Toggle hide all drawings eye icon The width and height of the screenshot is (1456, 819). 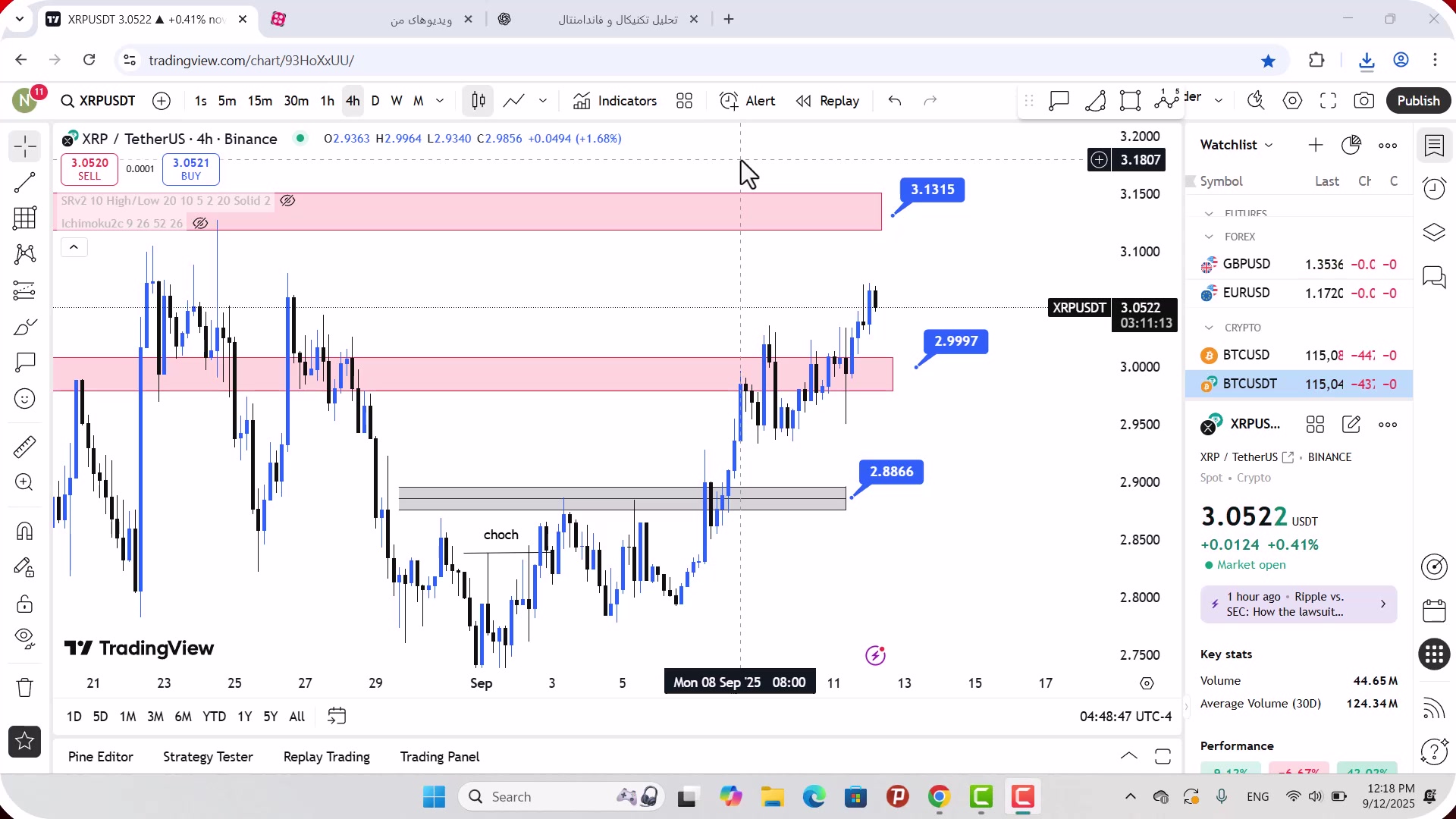(x=24, y=639)
